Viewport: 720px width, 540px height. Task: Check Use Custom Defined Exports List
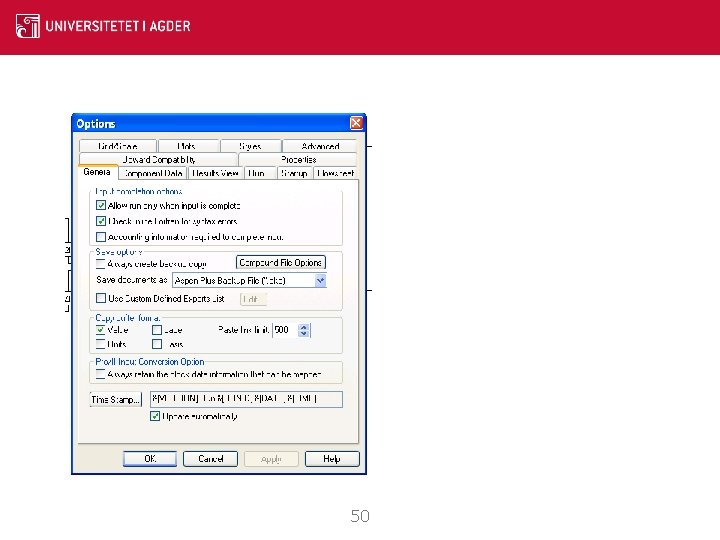pyautogui.click(x=101, y=298)
